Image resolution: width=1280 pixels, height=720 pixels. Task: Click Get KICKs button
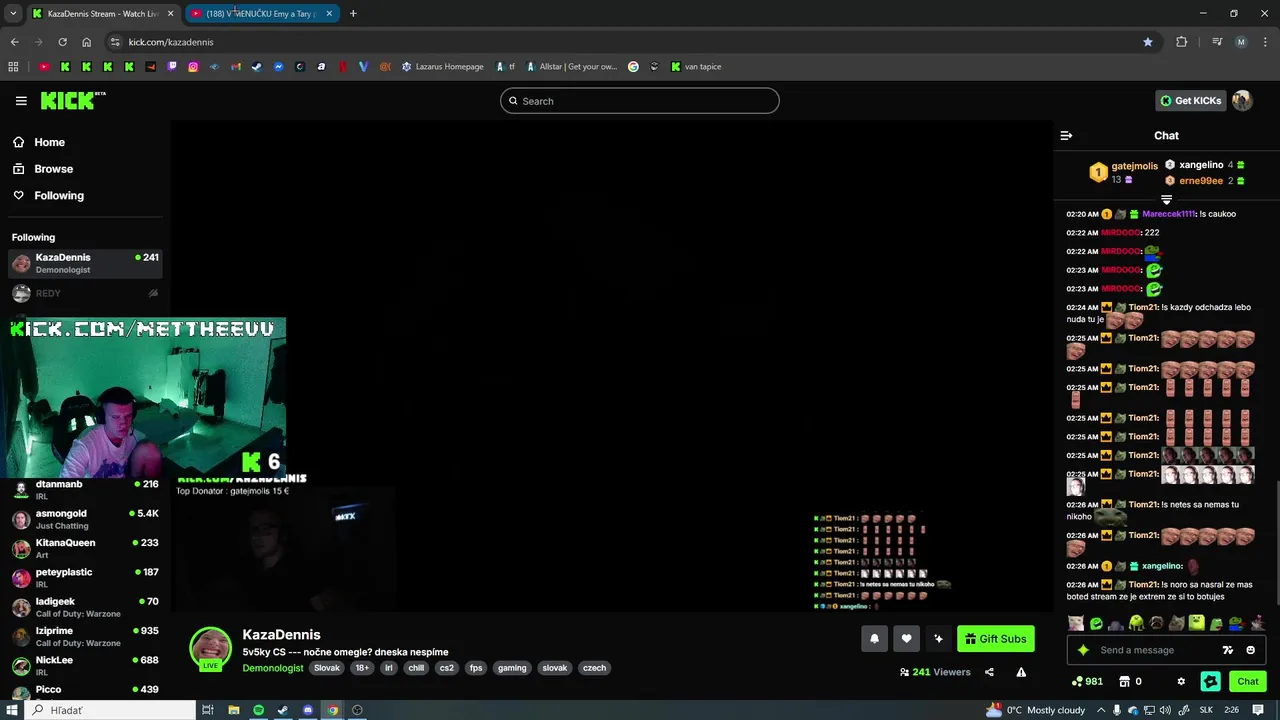coord(1190,101)
